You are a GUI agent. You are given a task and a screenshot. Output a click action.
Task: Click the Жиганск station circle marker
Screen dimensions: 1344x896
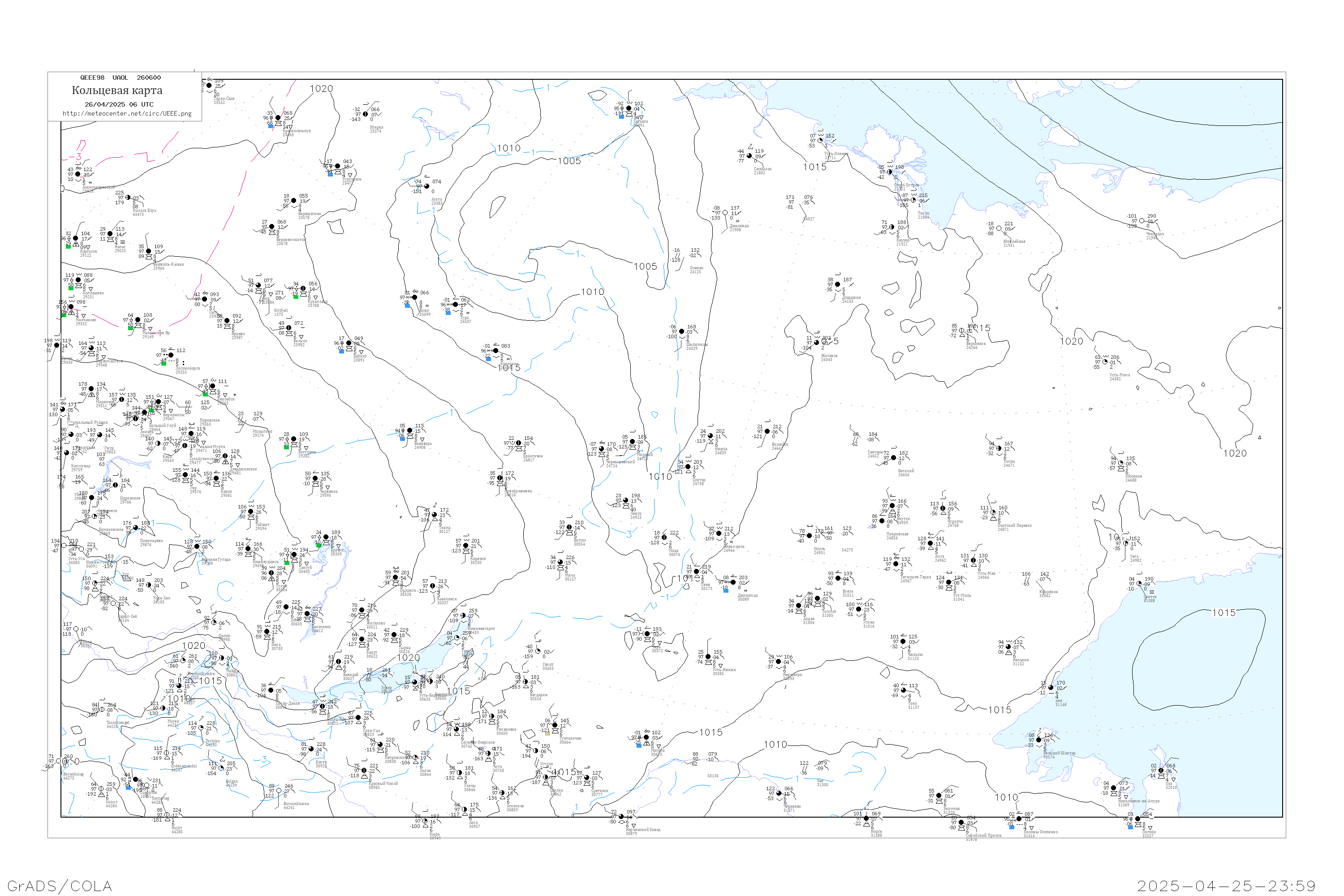[x=817, y=343]
